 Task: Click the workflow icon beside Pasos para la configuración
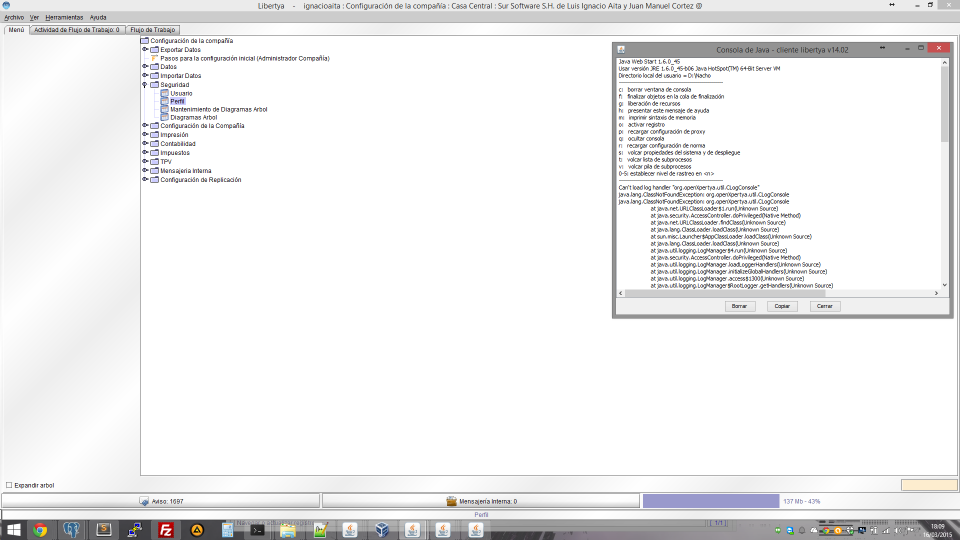(x=154, y=58)
